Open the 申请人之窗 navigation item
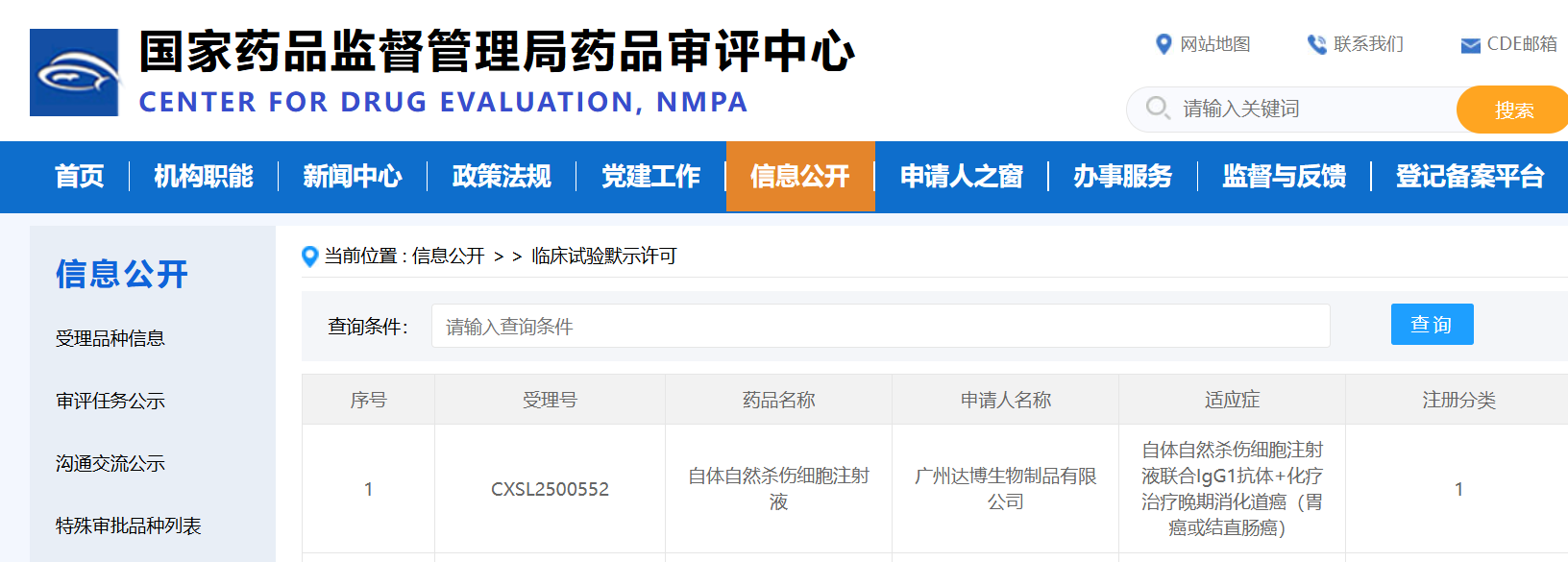 pos(961,177)
